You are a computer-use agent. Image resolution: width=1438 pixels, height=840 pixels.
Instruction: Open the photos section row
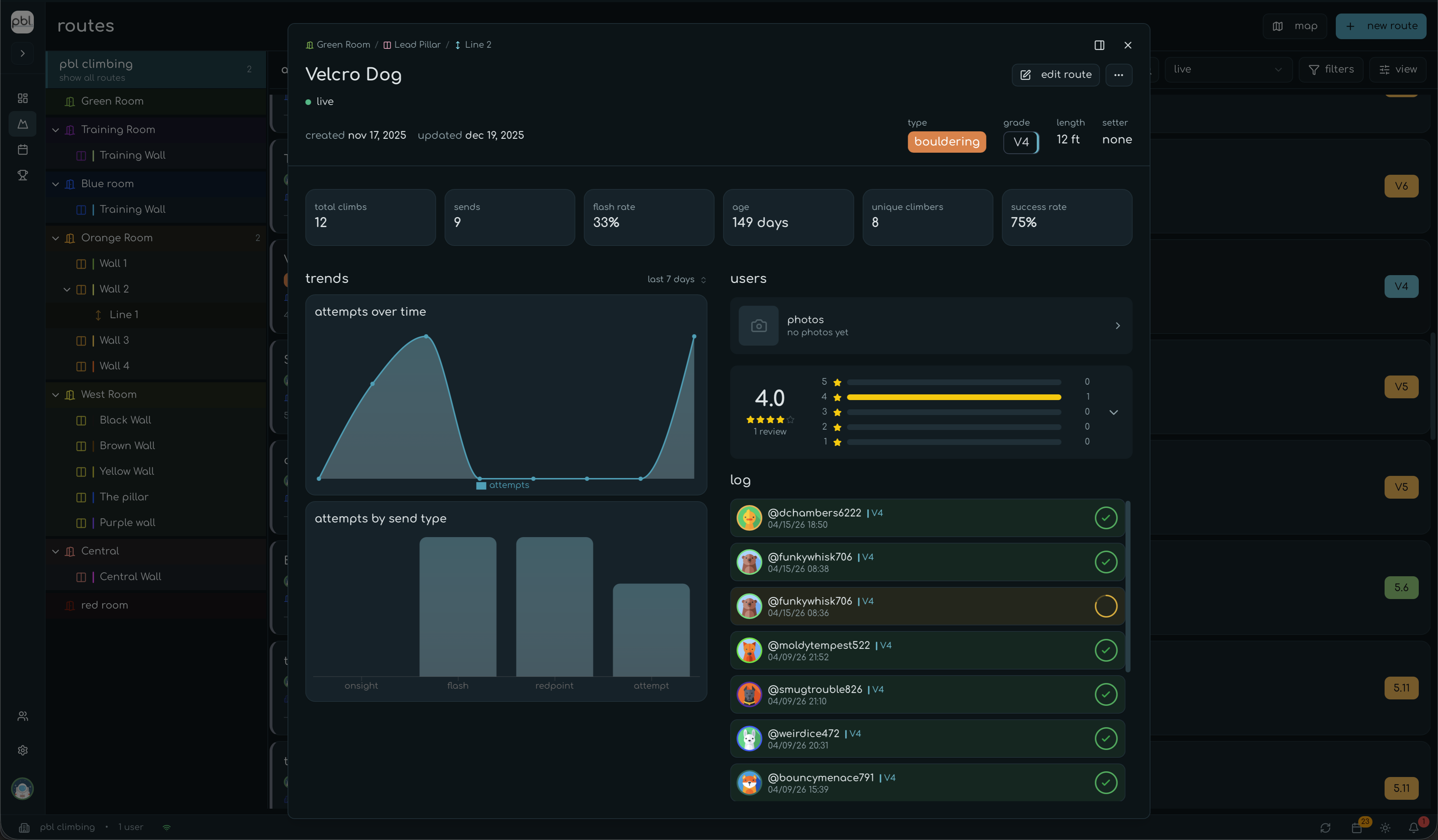pos(931,326)
